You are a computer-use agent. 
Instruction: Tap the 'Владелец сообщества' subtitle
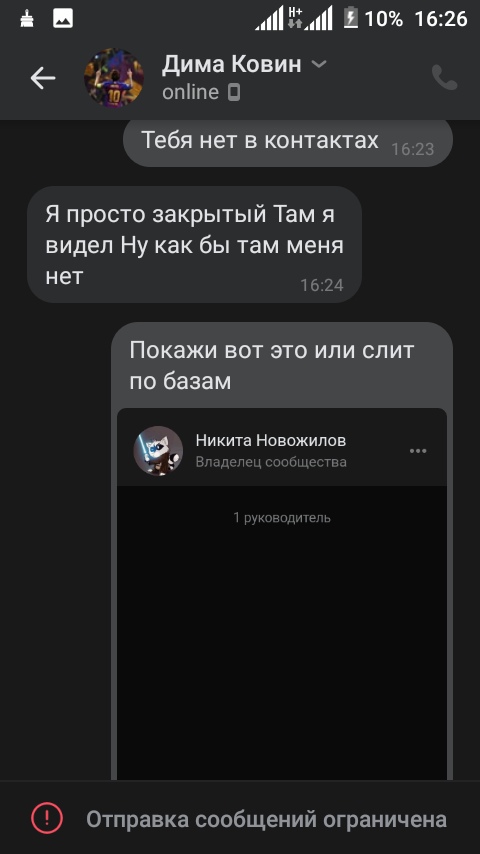[271, 462]
